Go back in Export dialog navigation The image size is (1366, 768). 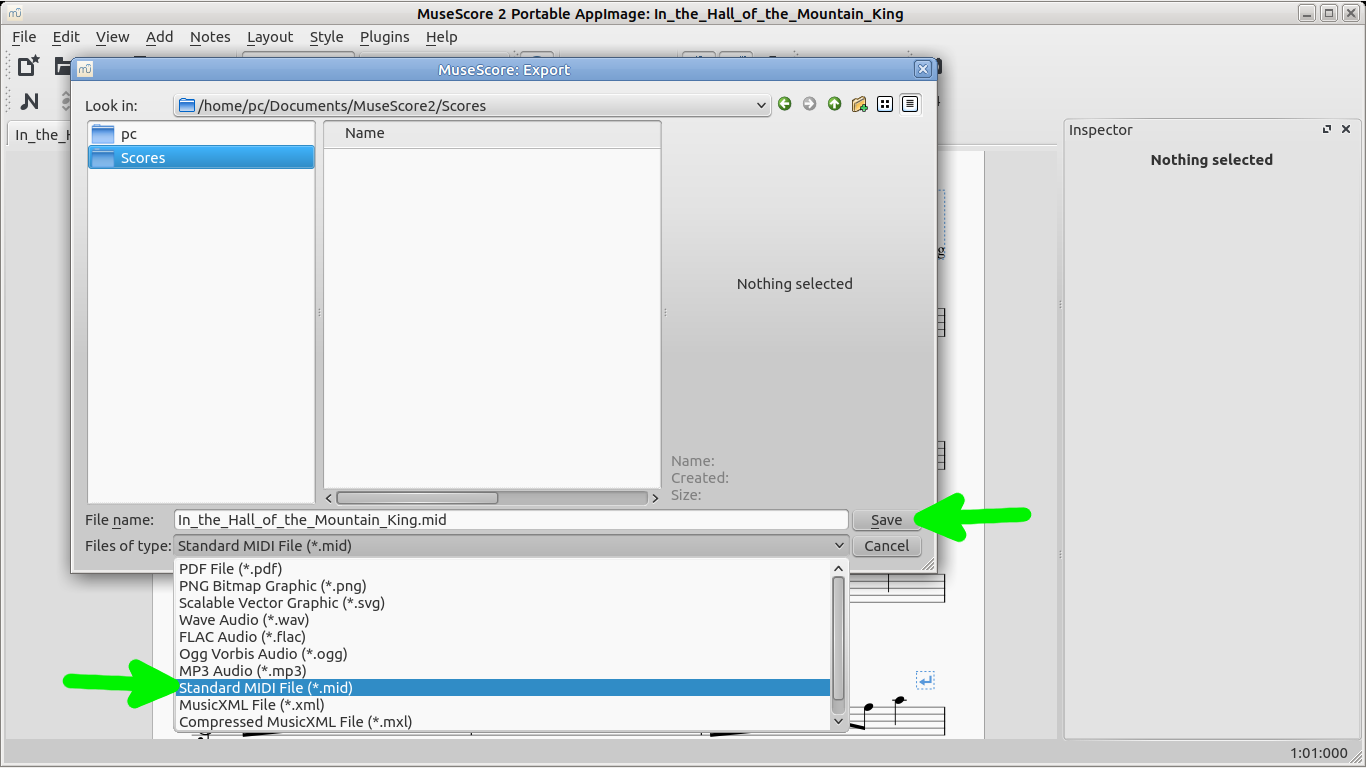(x=785, y=104)
